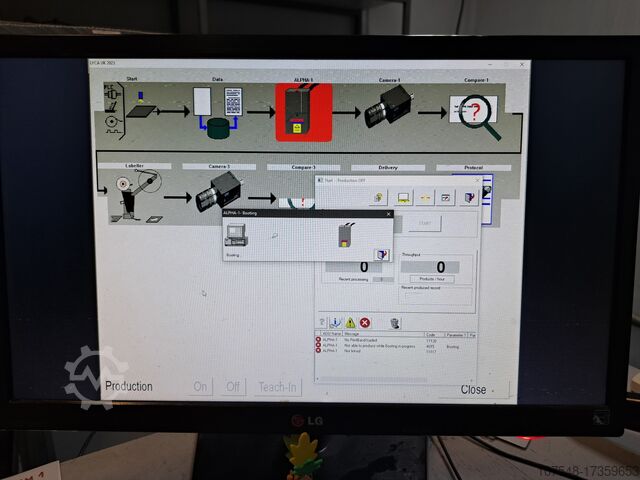Click the Close button at bottom right

pyautogui.click(x=474, y=389)
